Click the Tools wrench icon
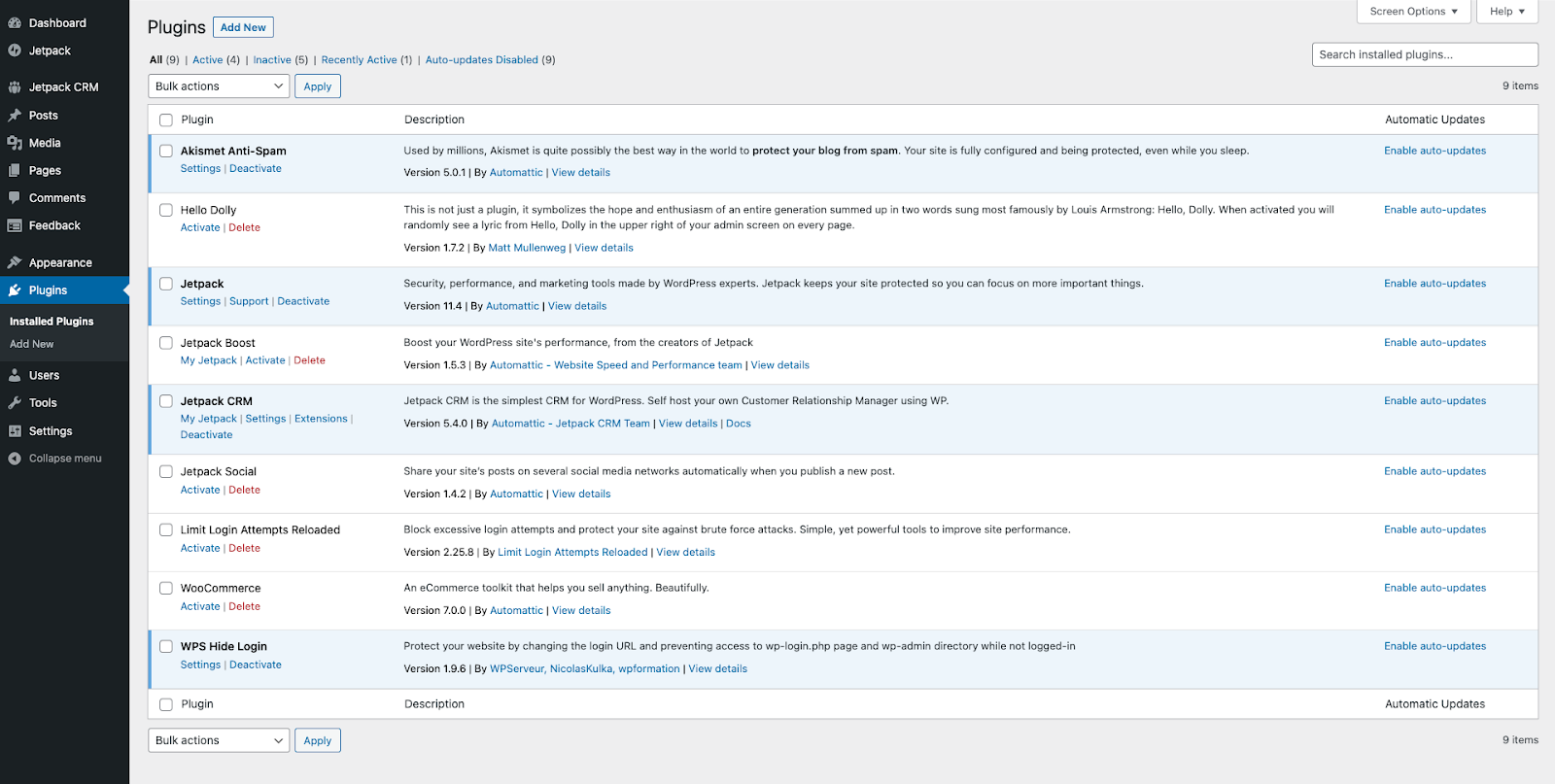The width and height of the screenshot is (1555, 784). (15, 403)
